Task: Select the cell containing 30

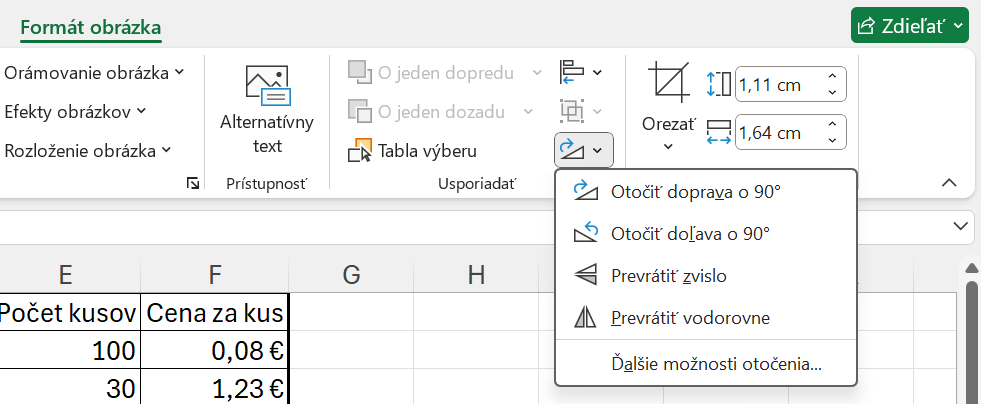Action: click(x=69, y=388)
